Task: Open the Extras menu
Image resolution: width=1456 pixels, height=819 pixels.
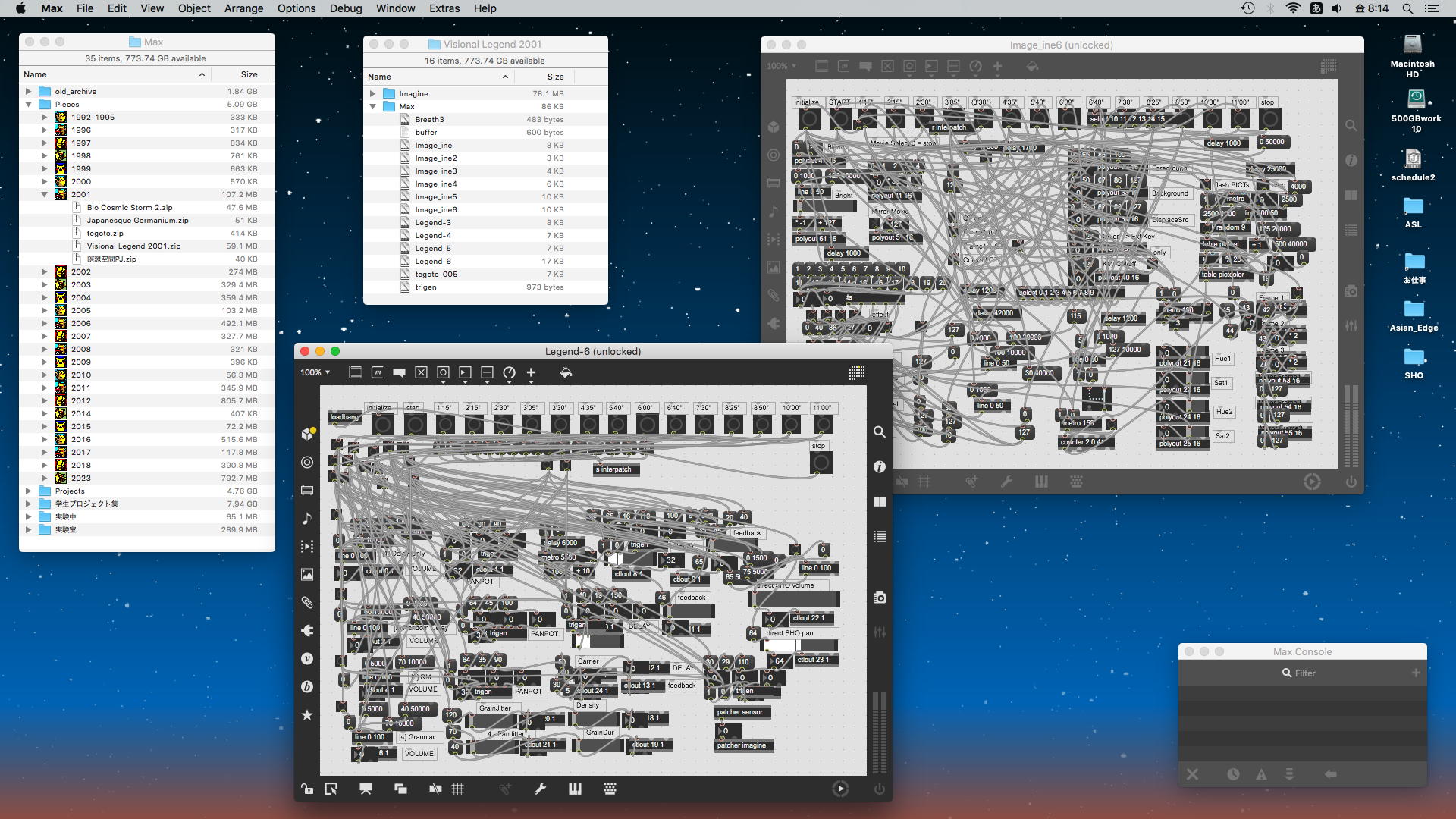Action: click(444, 8)
